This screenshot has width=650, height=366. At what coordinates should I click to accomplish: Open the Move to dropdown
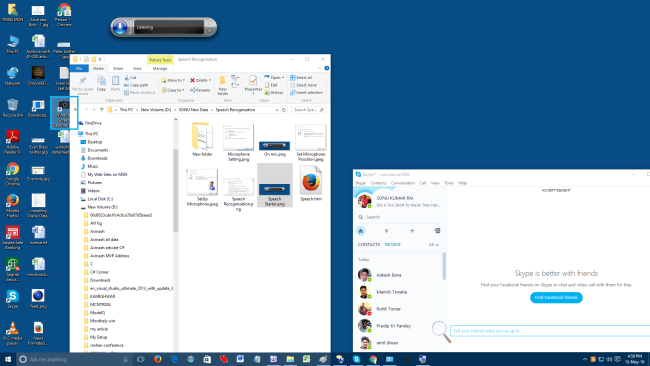click(x=173, y=80)
